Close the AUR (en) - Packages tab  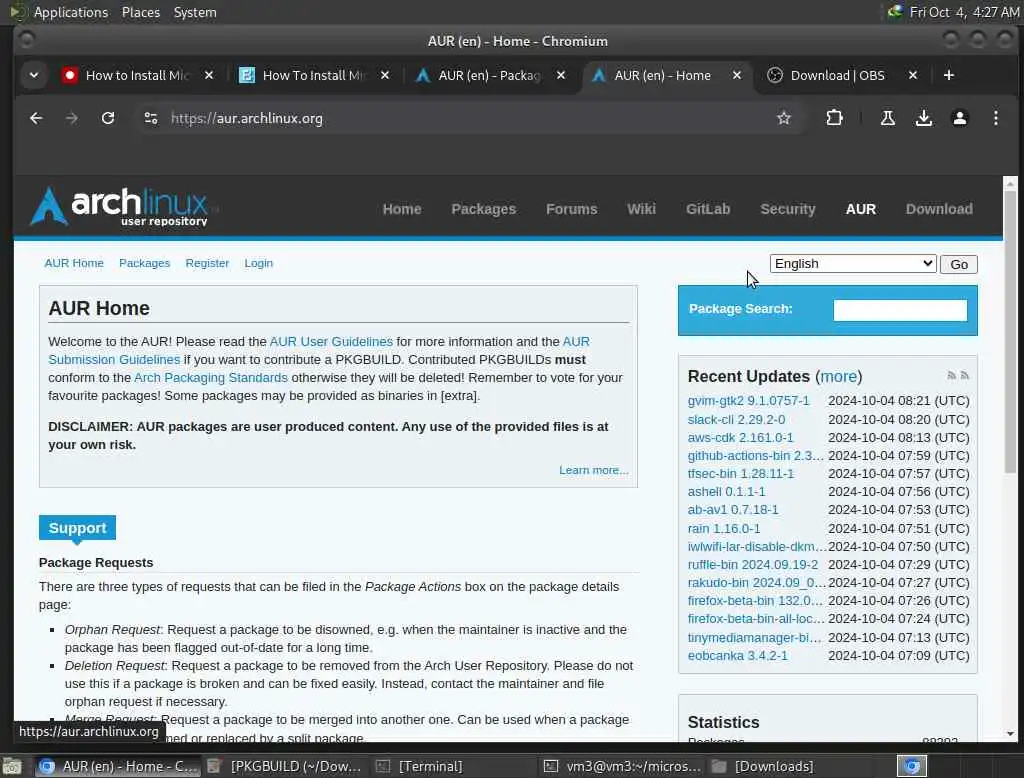pos(561,75)
